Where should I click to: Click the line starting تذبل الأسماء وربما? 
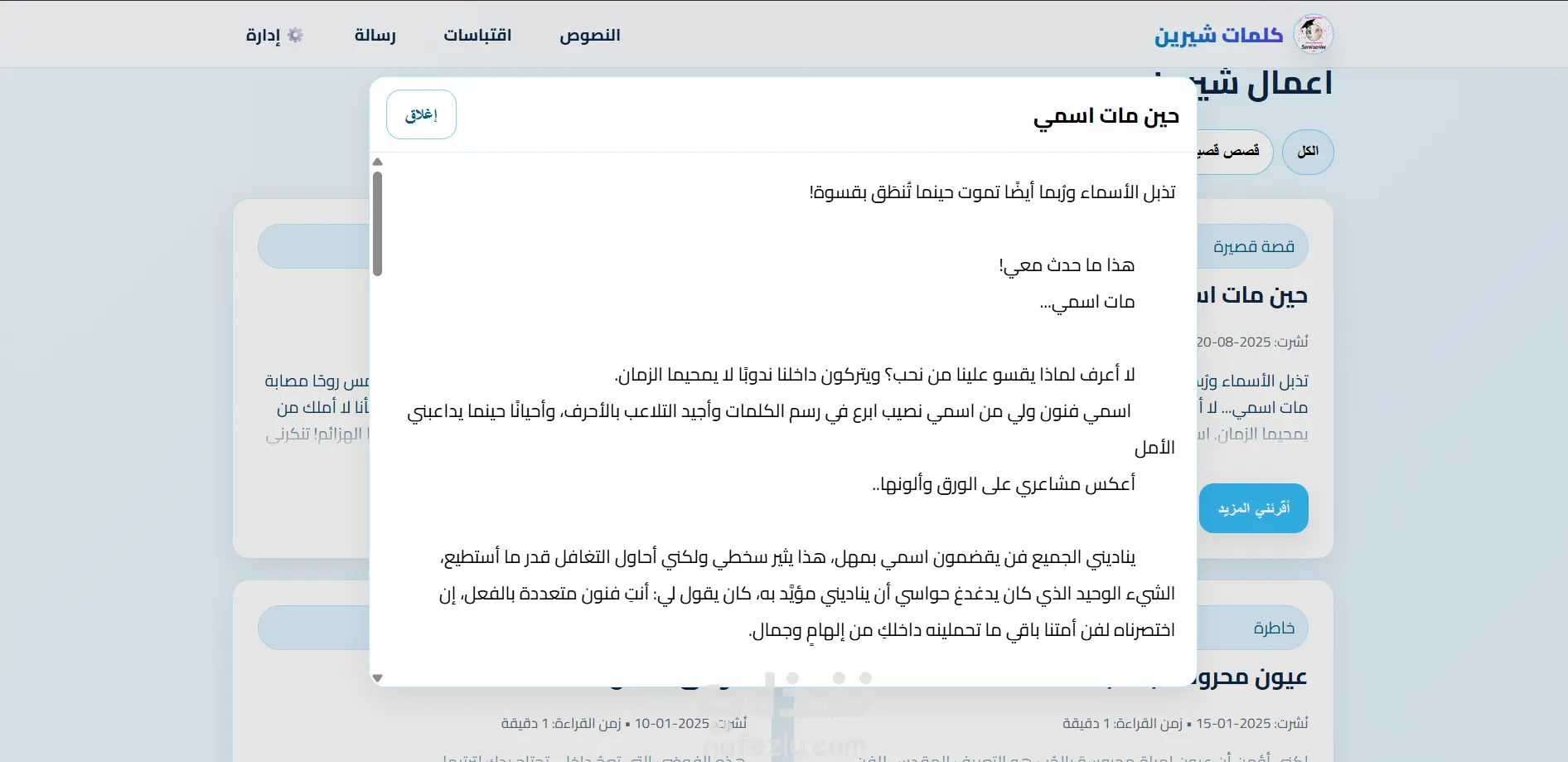coord(993,192)
